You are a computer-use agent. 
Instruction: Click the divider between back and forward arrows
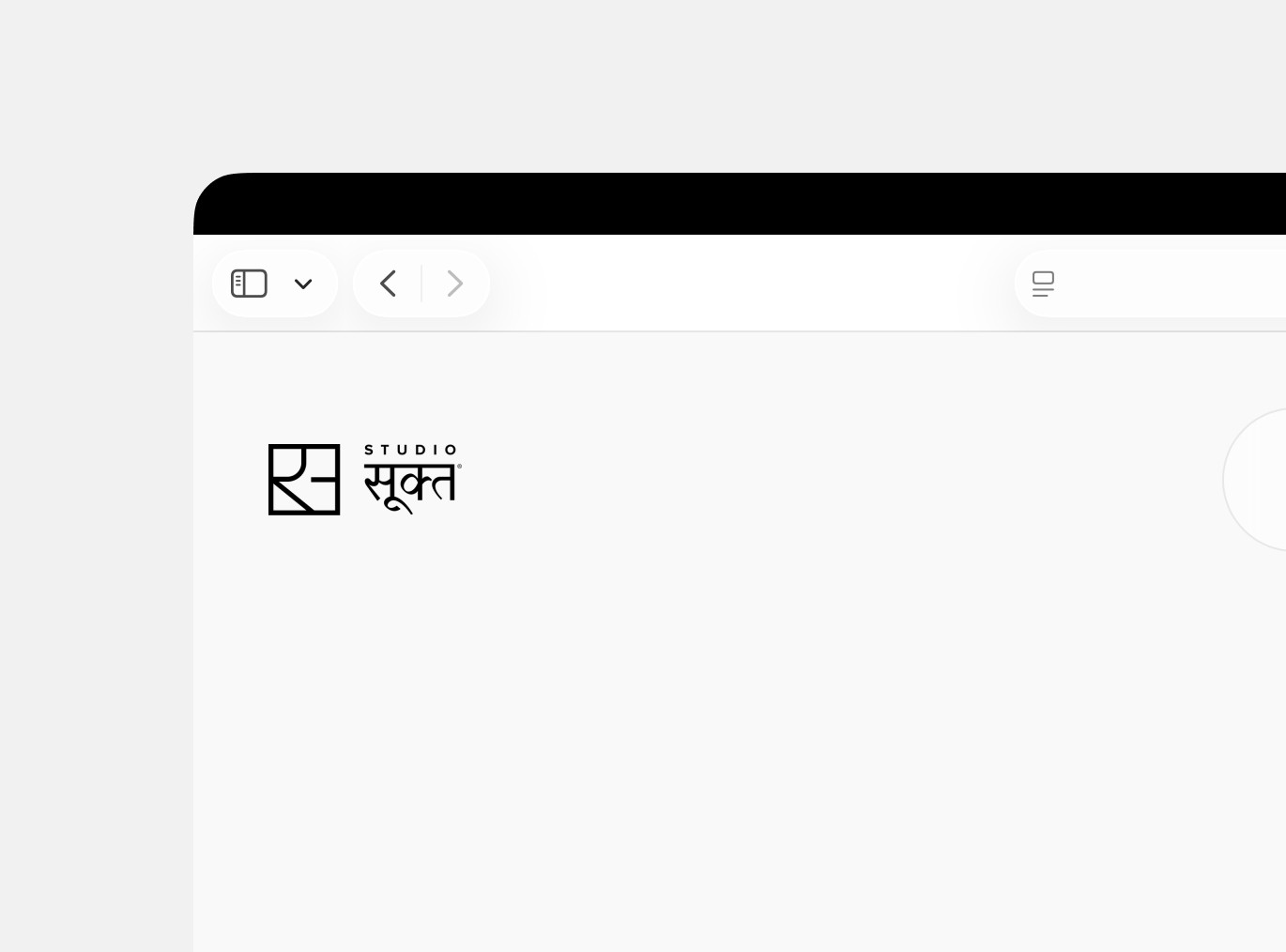click(421, 284)
